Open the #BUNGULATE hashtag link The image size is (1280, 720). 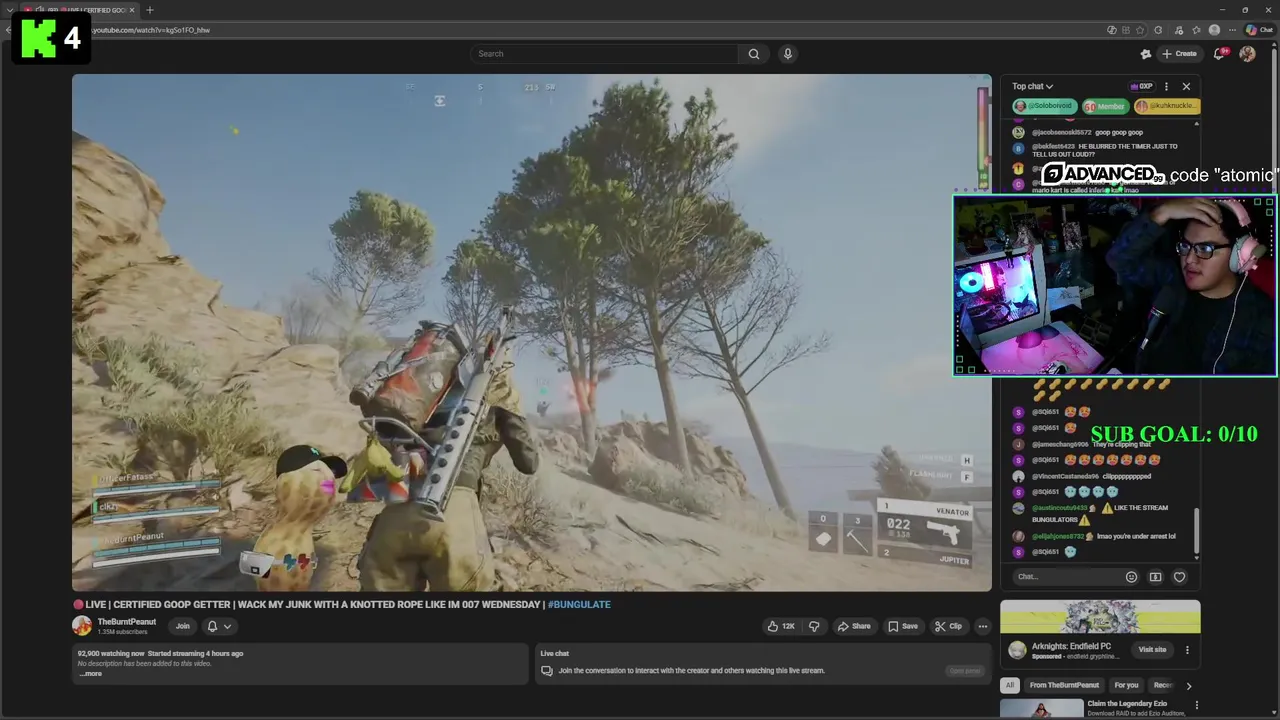[x=581, y=604]
